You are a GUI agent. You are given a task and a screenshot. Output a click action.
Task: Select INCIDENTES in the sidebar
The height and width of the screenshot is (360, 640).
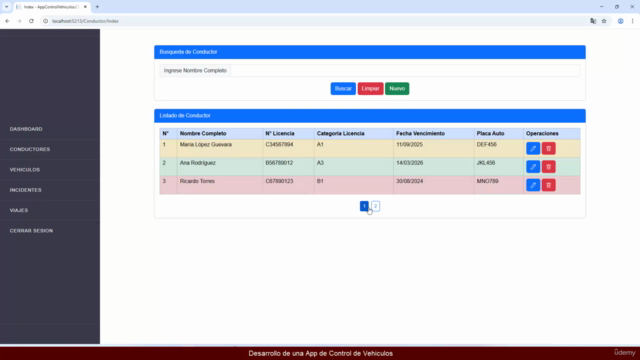coord(25,190)
